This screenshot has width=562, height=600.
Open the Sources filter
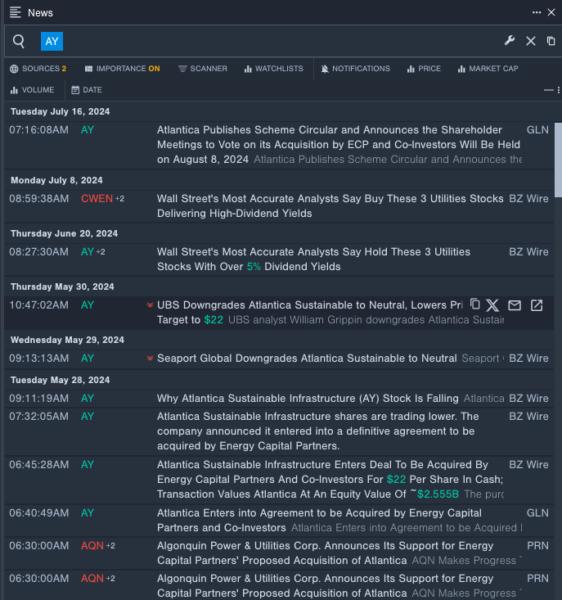coord(38,69)
